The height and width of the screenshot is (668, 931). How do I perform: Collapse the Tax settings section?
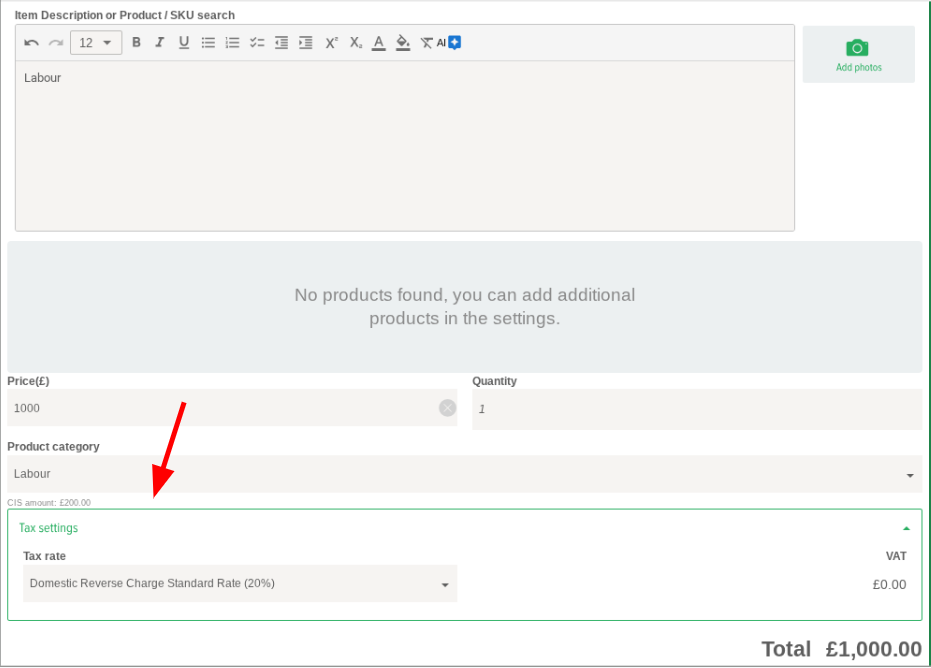(906, 528)
